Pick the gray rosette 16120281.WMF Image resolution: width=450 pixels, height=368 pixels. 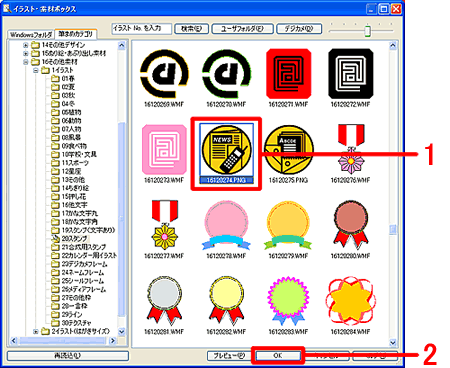coord(164,301)
